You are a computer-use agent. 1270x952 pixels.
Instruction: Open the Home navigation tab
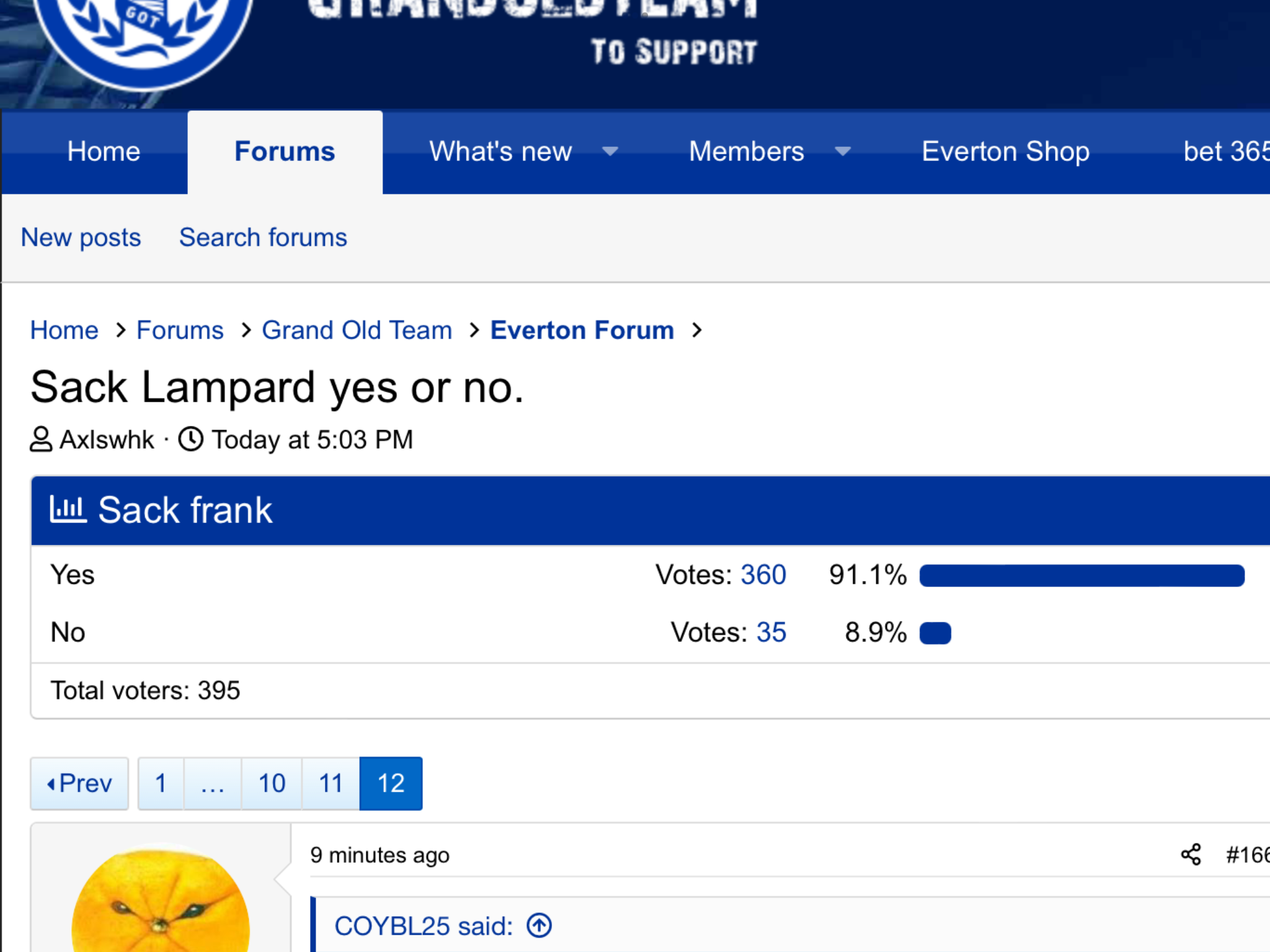104,152
